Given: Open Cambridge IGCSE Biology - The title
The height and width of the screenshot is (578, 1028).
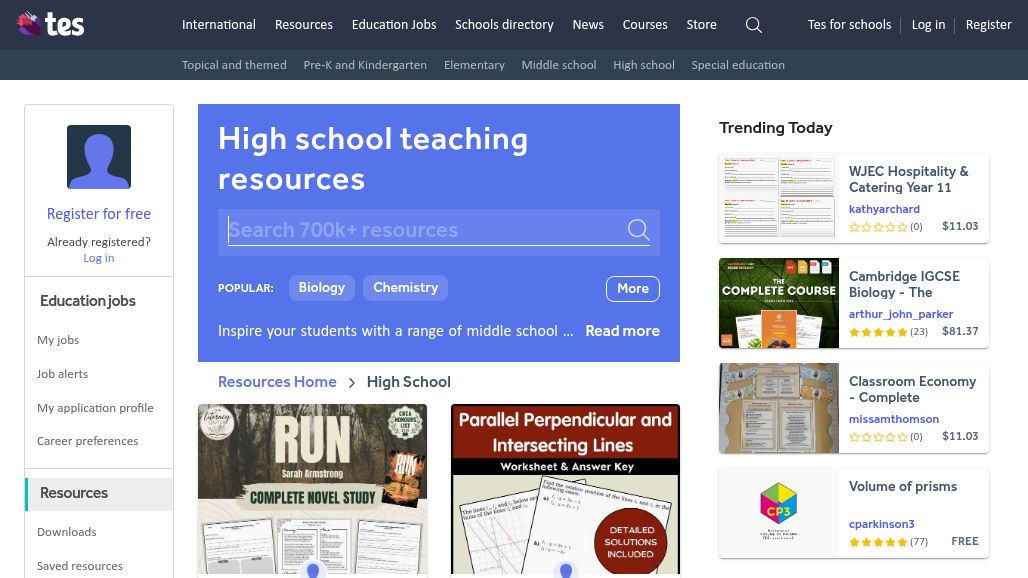Looking at the screenshot, I should tap(904, 284).
